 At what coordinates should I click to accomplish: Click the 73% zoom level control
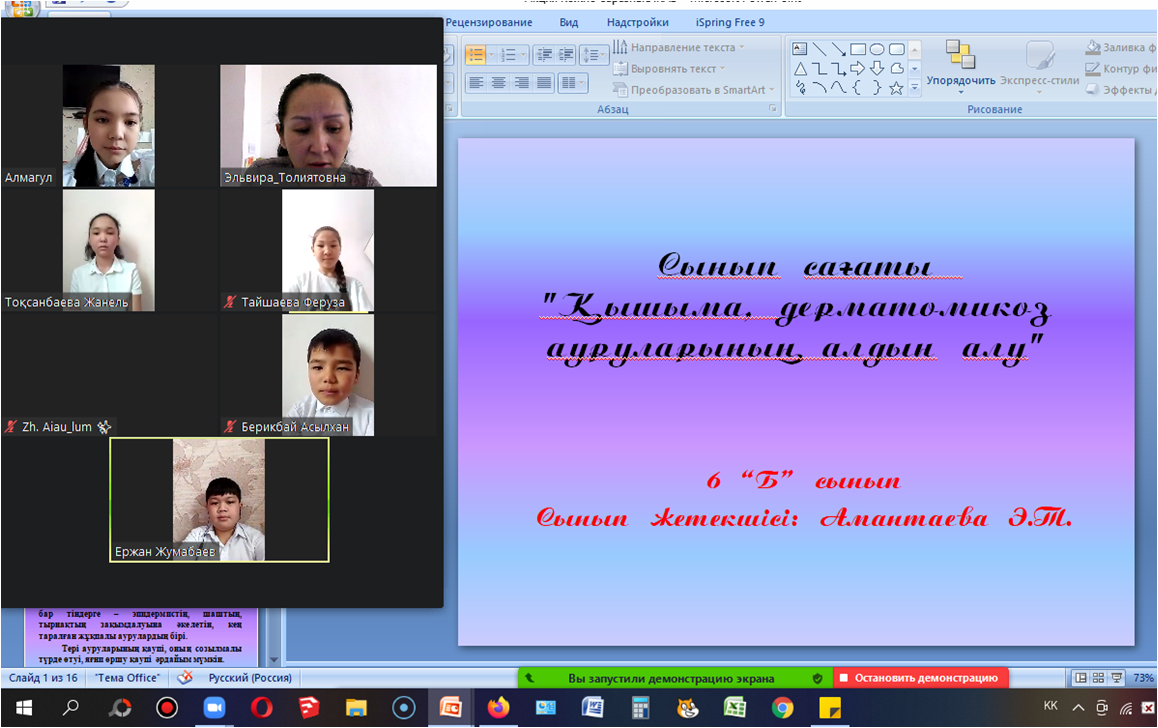coord(1141,677)
